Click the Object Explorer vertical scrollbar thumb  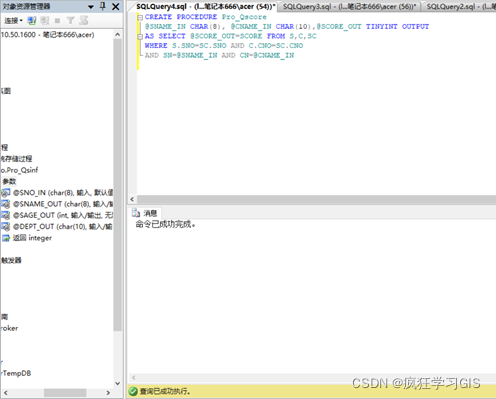[x=118, y=185]
